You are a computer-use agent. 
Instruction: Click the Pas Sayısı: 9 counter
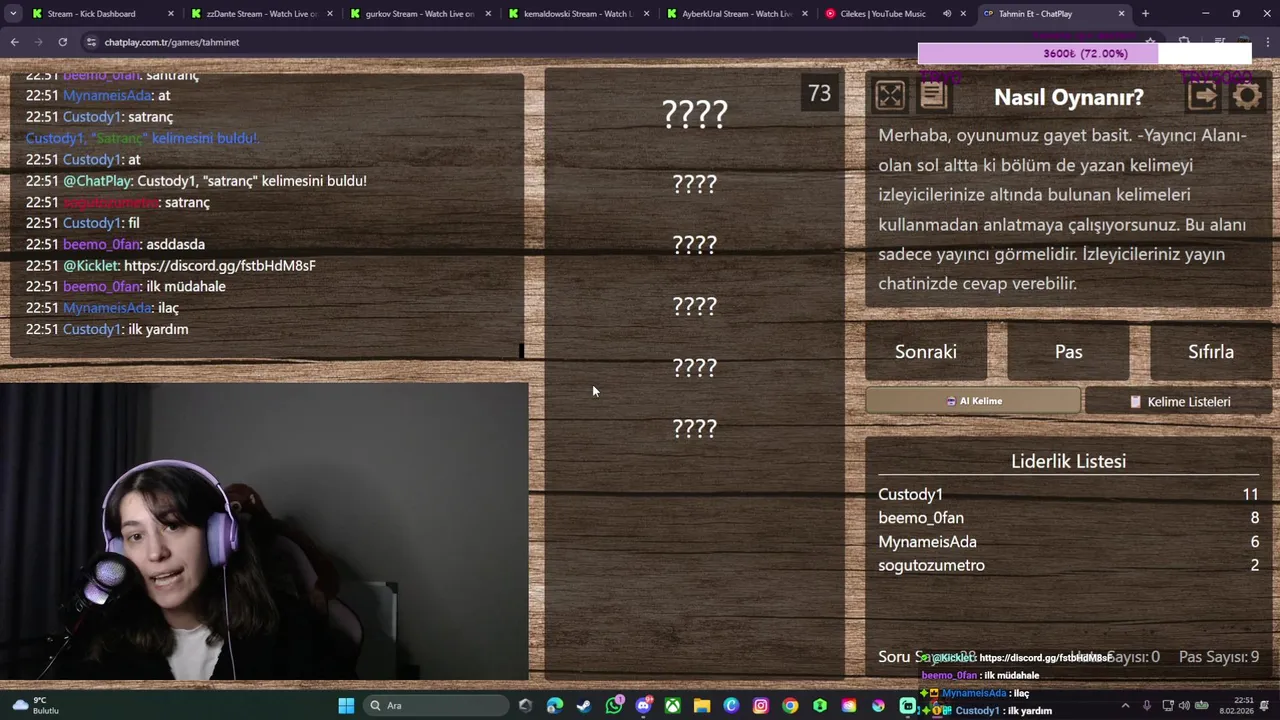tap(1219, 657)
